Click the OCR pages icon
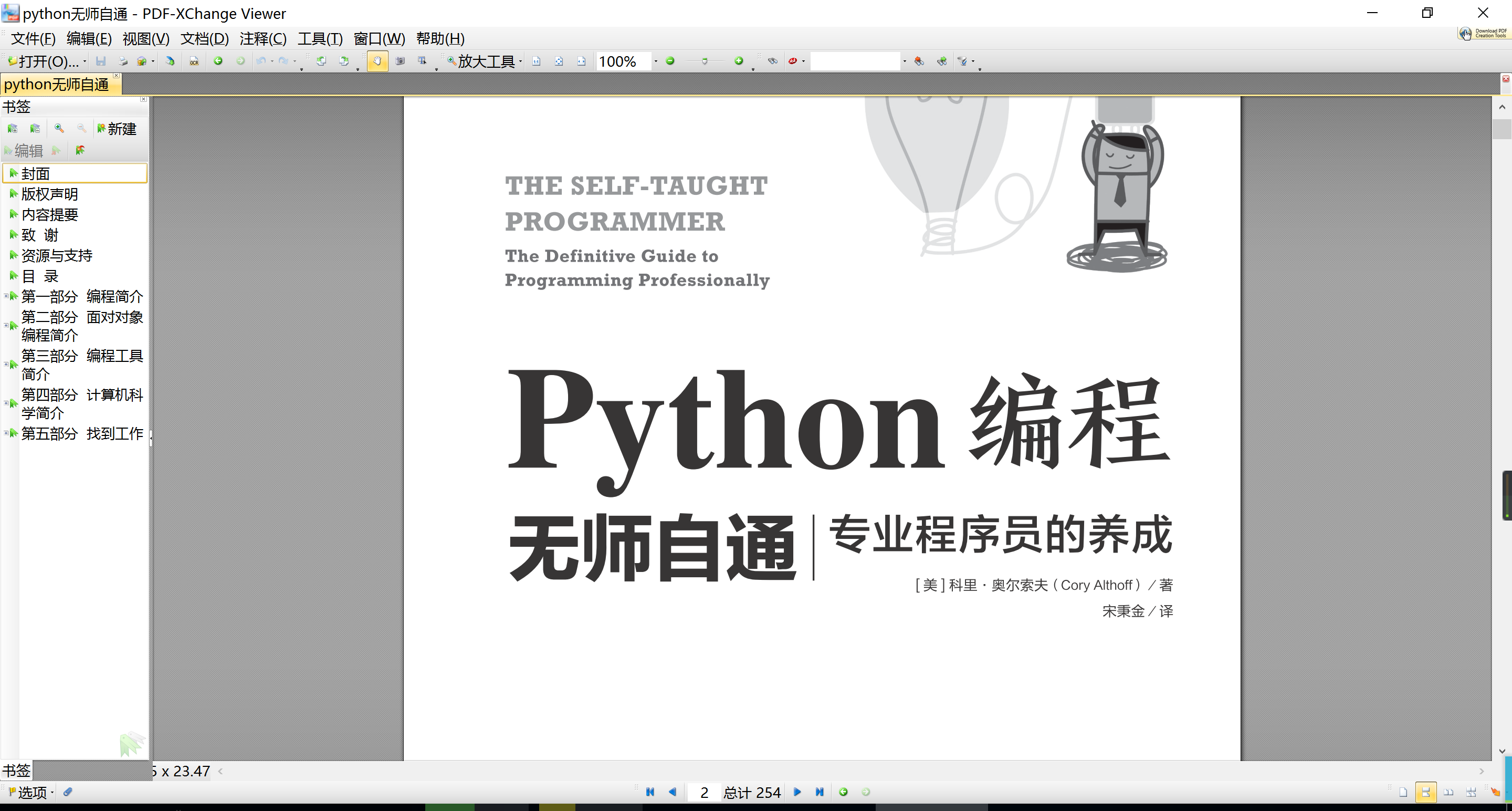The image size is (1512, 811). click(194, 61)
